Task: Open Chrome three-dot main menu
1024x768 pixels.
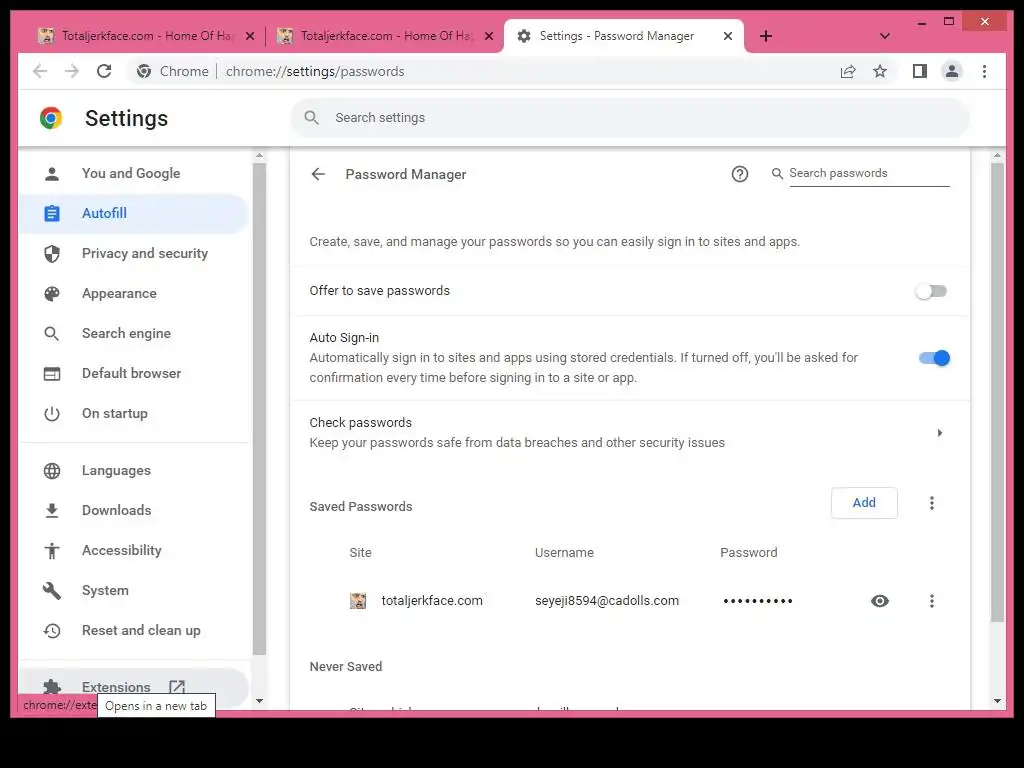Action: [984, 71]
